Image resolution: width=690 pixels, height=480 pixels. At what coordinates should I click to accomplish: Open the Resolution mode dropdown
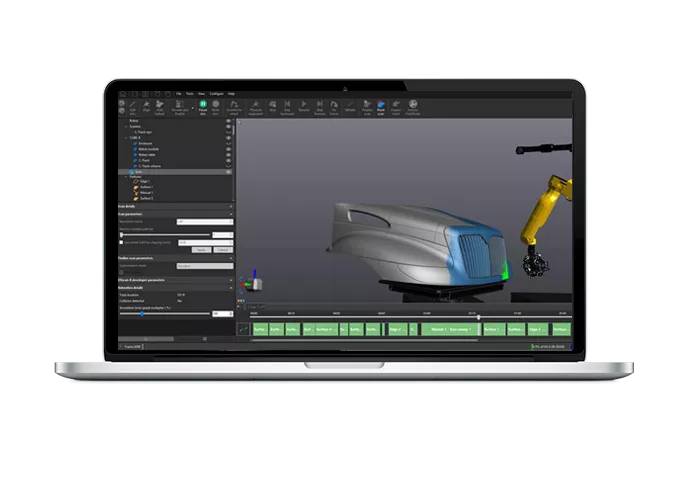pos(204,221)
